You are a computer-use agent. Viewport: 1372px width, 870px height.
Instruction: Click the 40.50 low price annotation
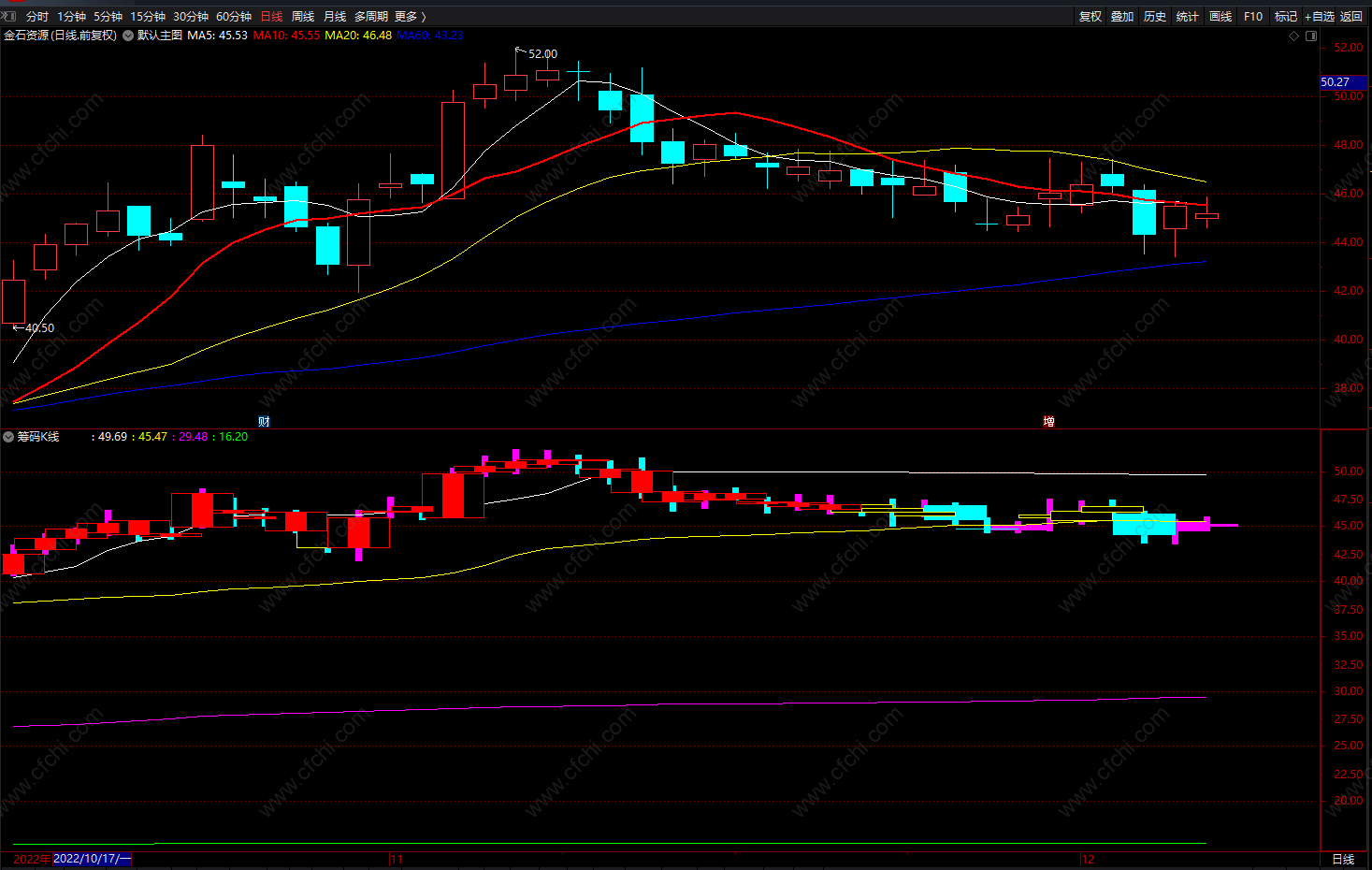pyautogui.click(x=39, y=328)
